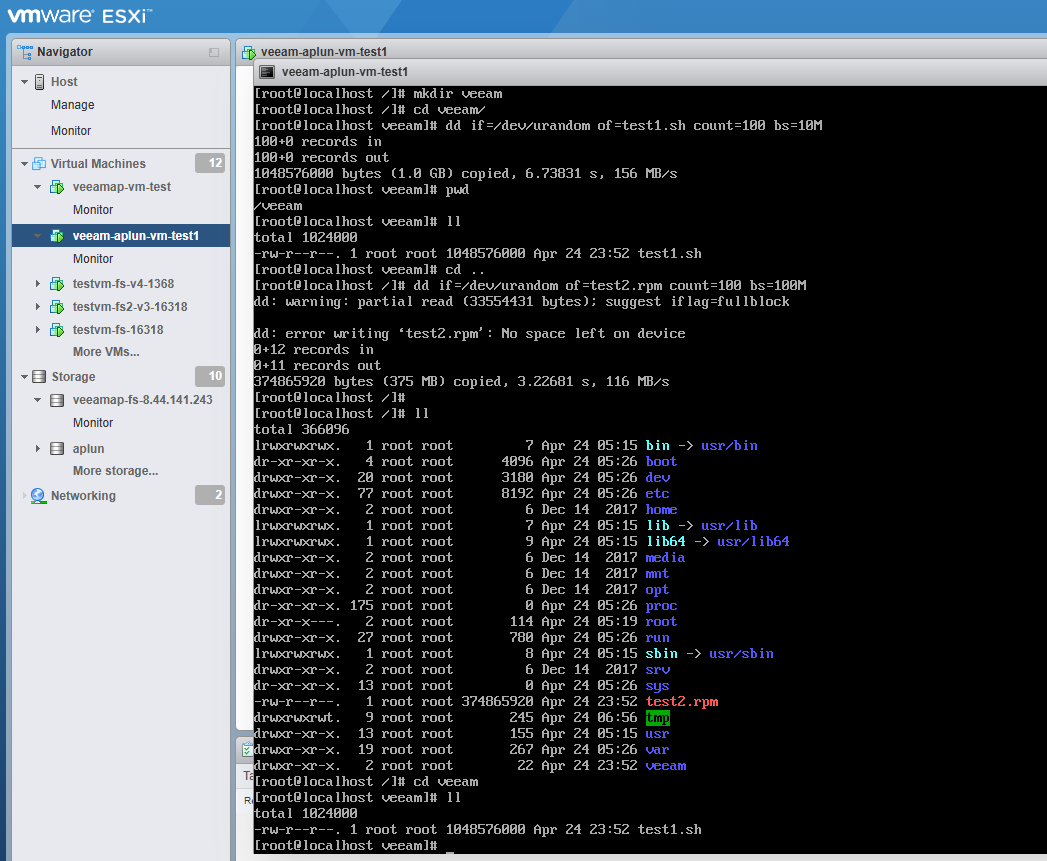Click the red test2.rpm filename in console
This screenshot has height=861, width=1047.
click(682, 702)
